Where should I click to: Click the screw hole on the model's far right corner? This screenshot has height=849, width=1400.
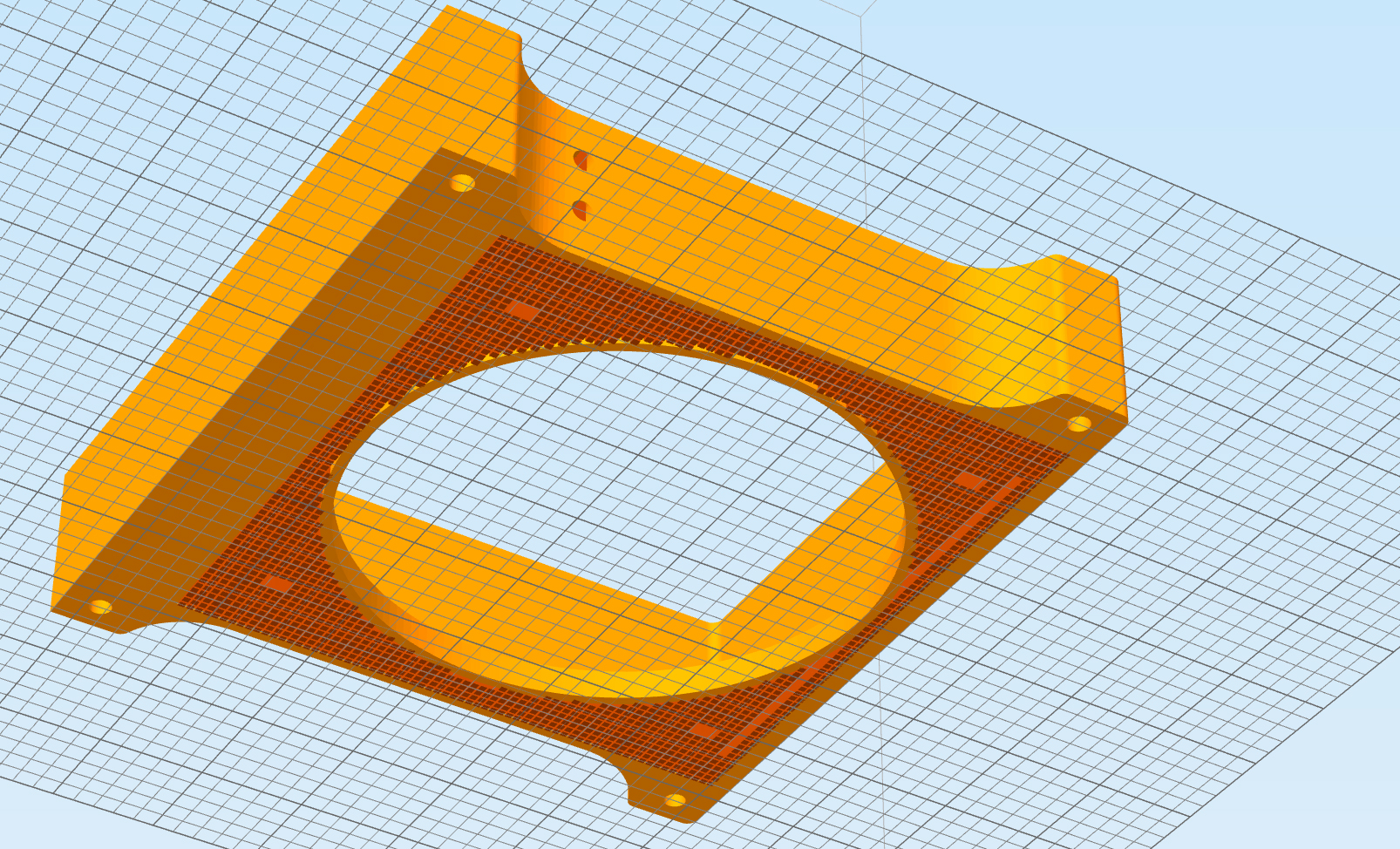(x=1079, y=424)
